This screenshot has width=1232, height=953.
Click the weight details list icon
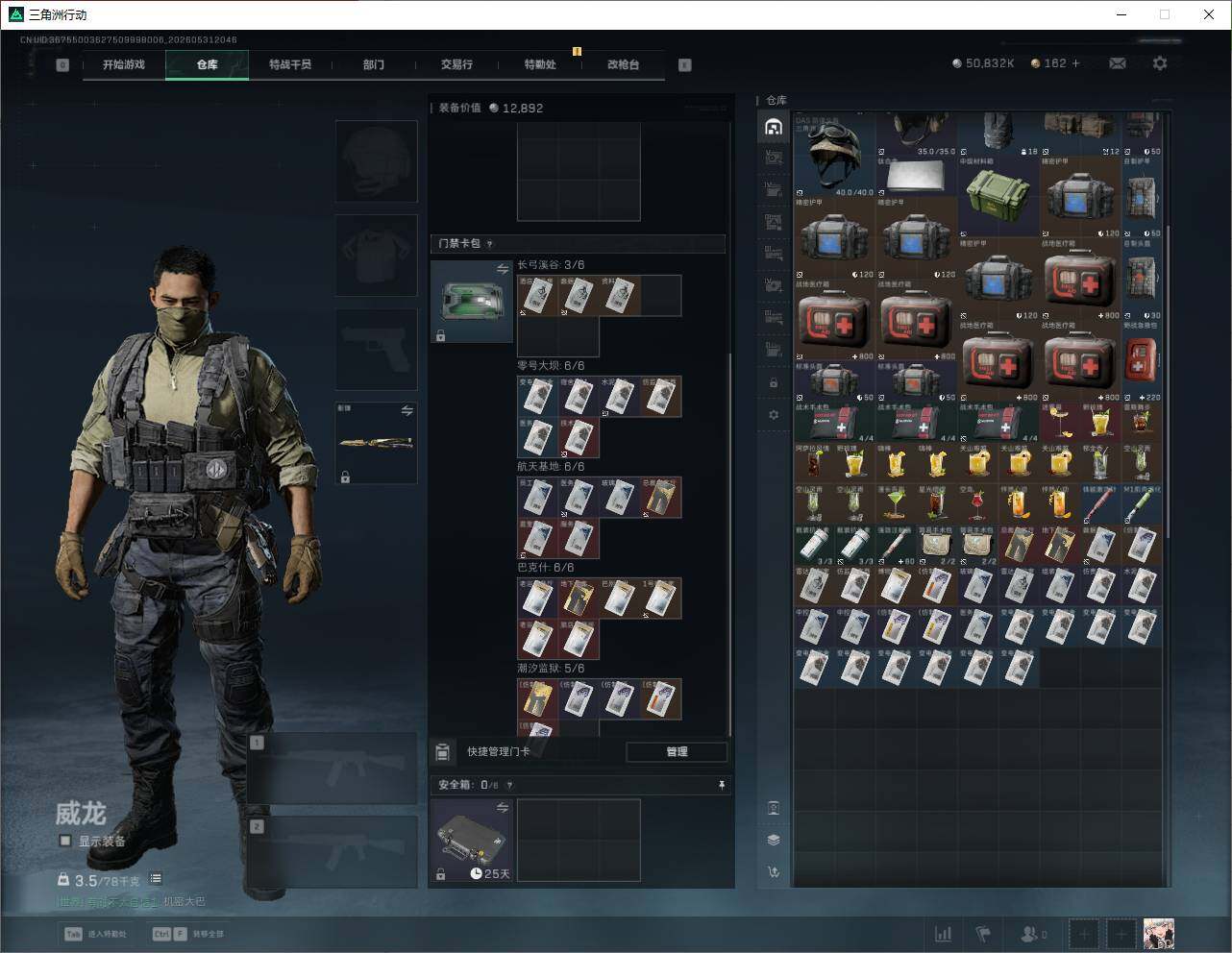tap(156, 879)
